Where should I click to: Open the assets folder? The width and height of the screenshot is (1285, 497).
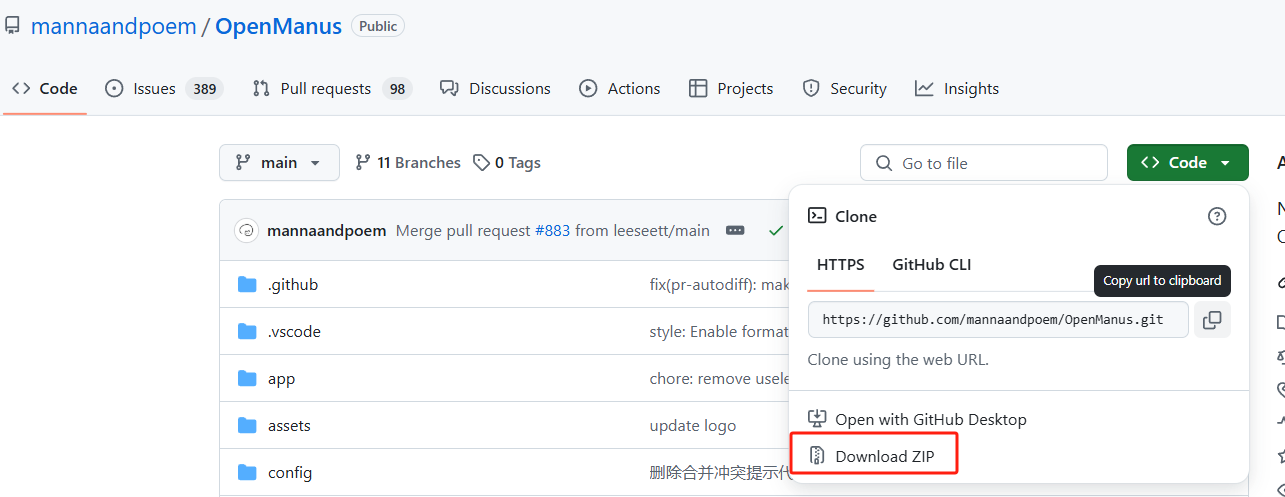point(289,426)
